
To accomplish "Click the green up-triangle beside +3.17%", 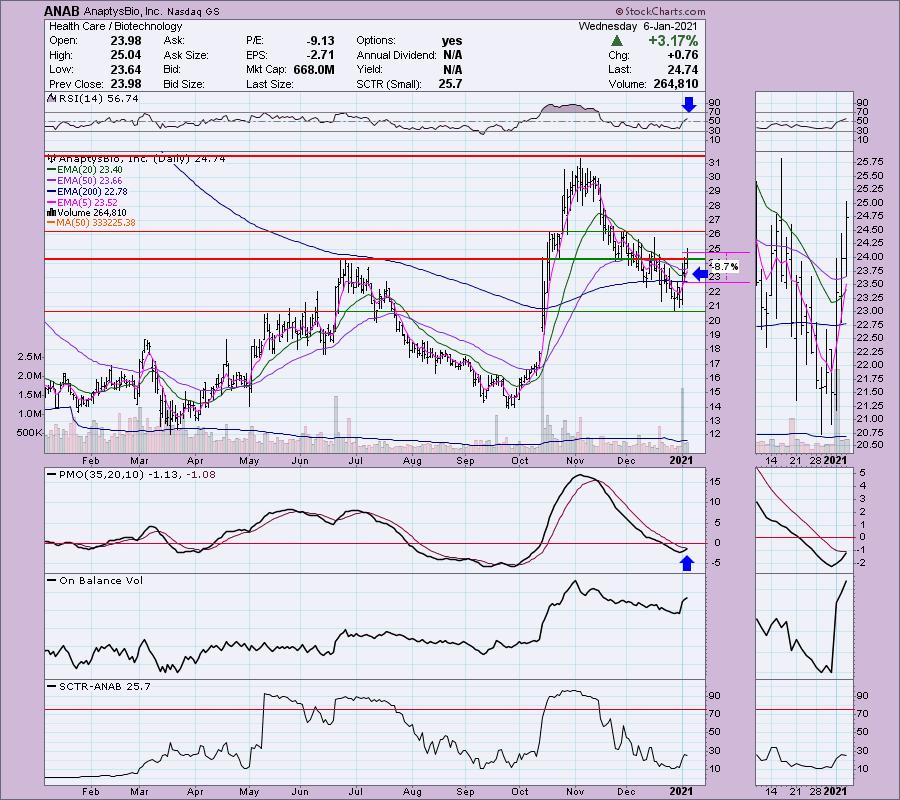I will [616, 41].
